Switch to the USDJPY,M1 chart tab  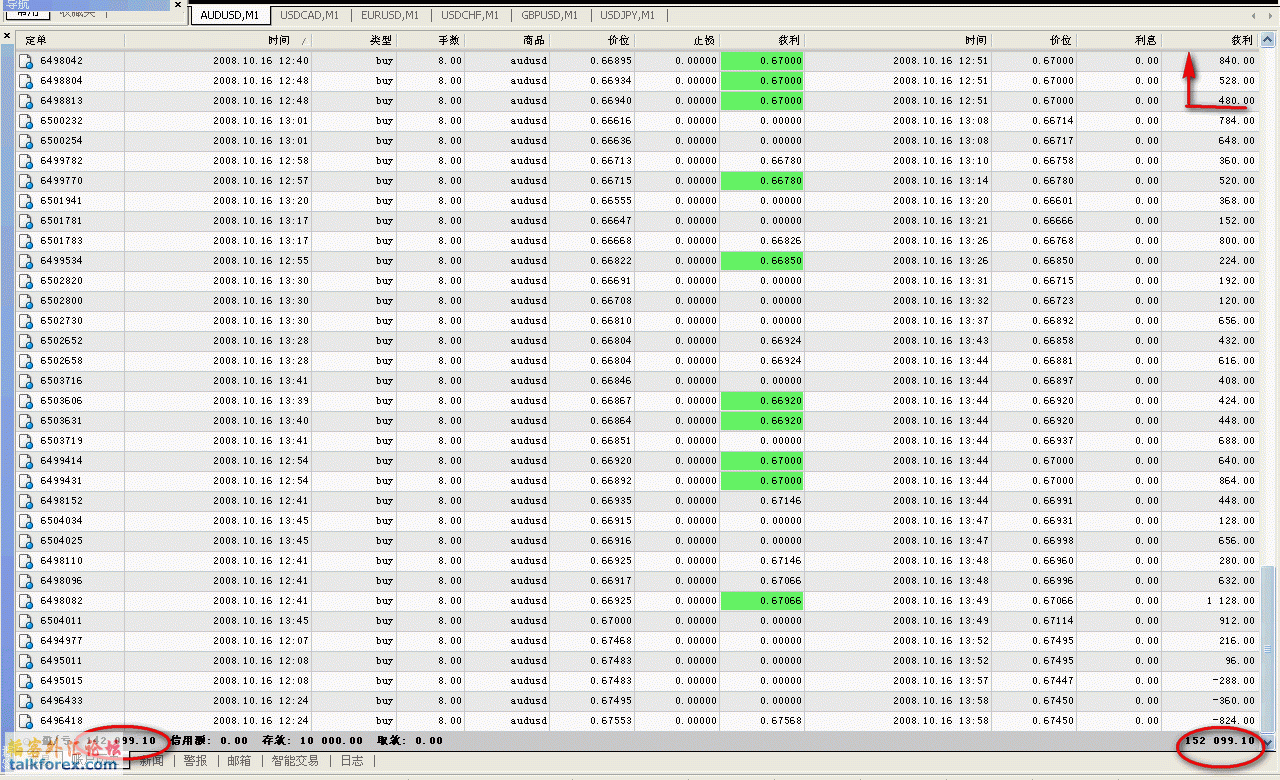click(627, 15)
